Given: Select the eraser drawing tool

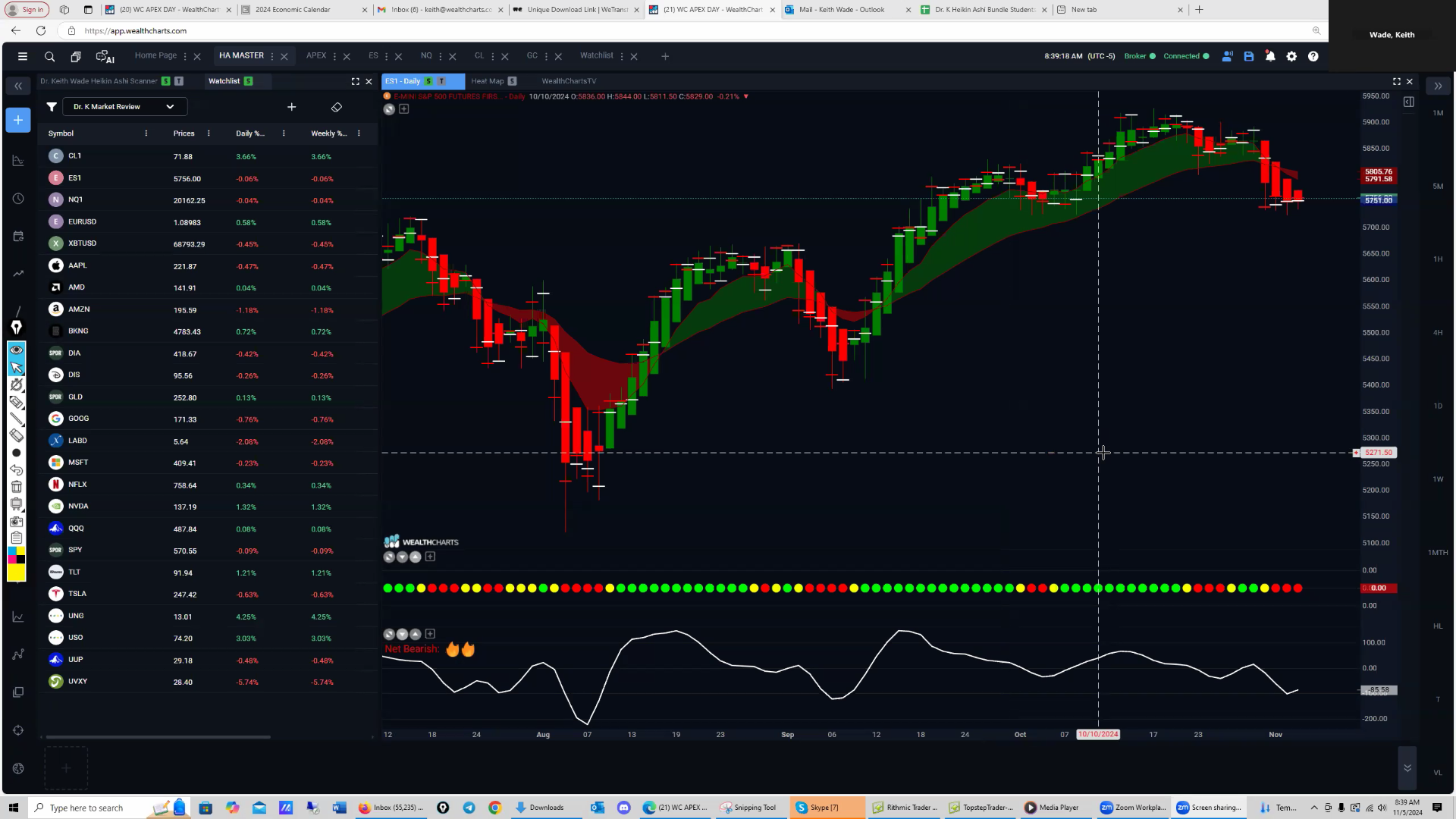Looking at the screenshot, I should 16,435.
